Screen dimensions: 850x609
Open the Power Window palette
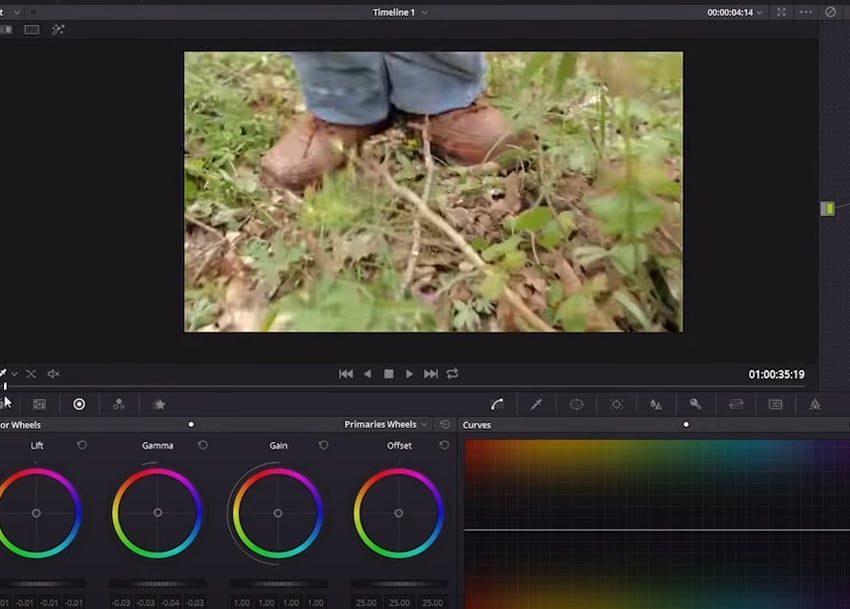pyautogui.click(x=577, y=404)
